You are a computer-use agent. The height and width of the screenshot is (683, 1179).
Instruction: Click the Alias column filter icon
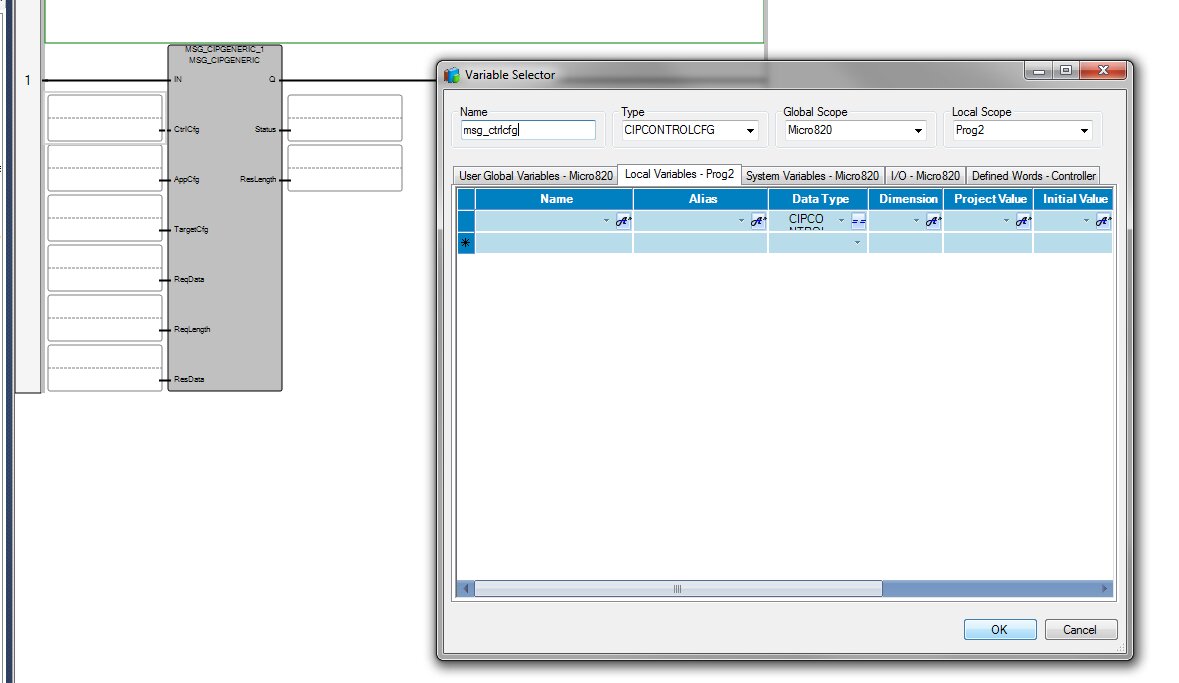coord(759,221)
